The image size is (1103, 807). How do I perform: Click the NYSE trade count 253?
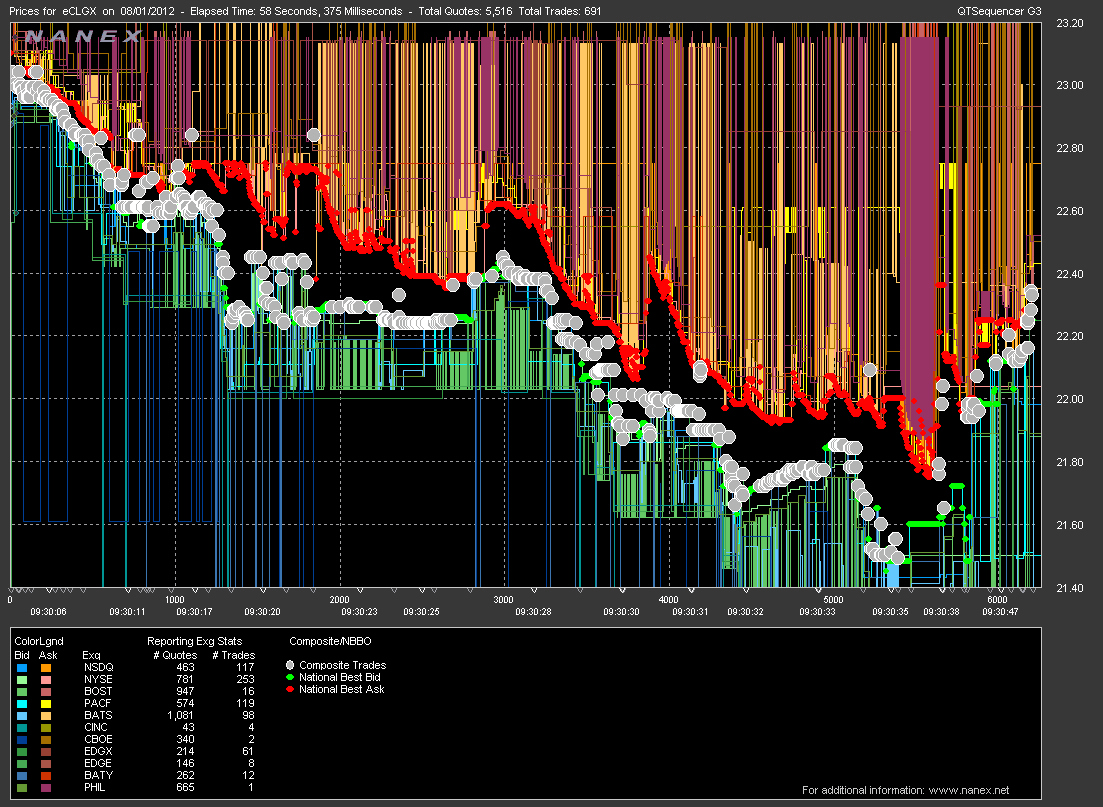point(246,679)
